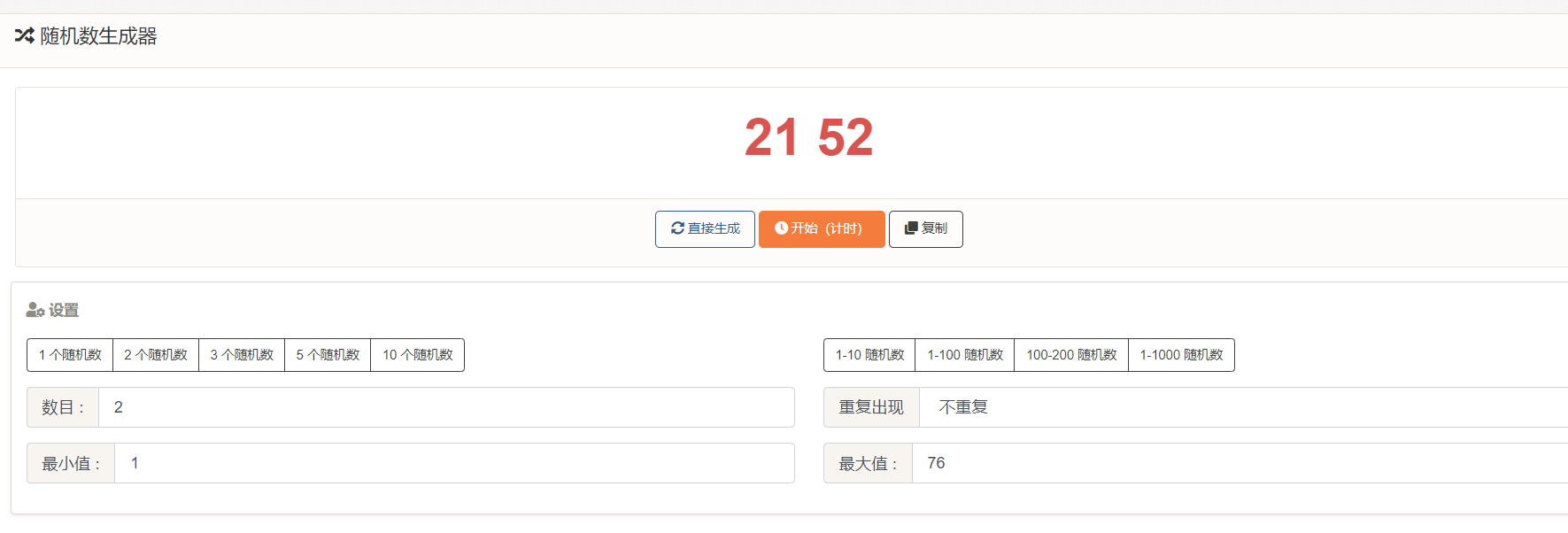Screen dimensions: 1568x533
Task: Choose the 100-200 随机数 range
Action: pyautogui.click(x=1071, y=355)
